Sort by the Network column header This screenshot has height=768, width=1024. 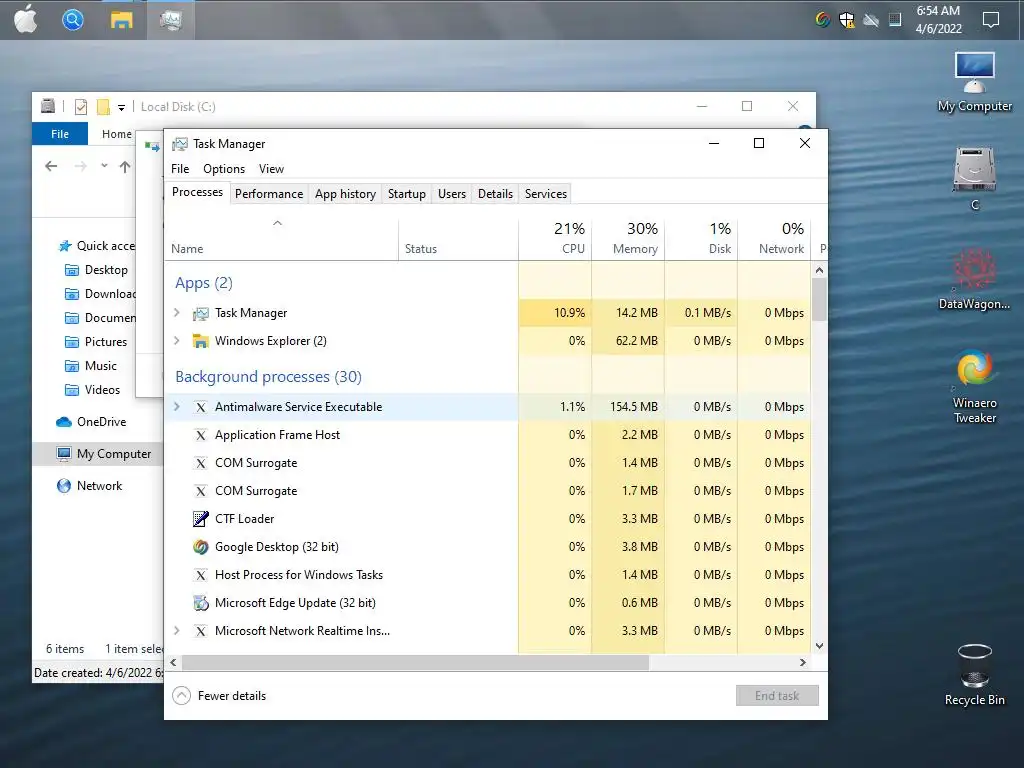point(775,238)
